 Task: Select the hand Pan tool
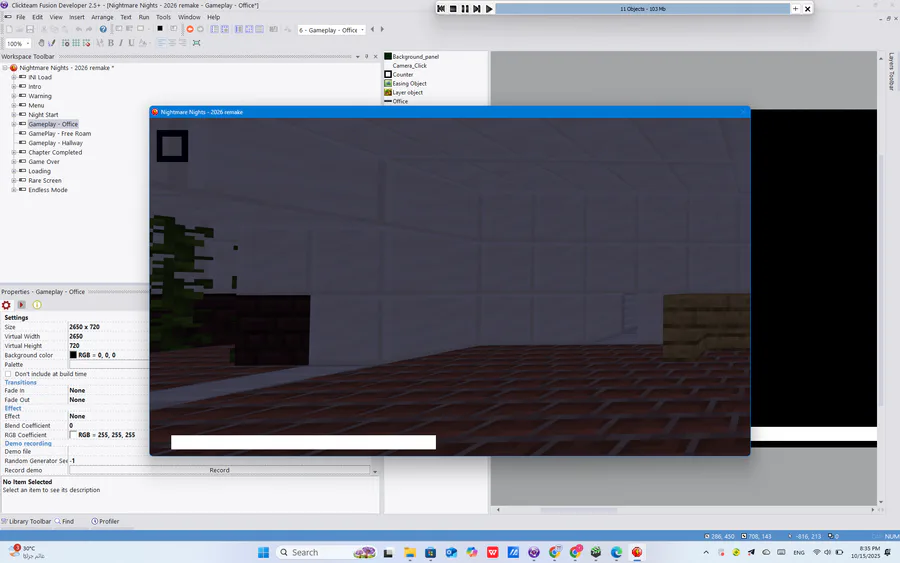pos(41,43)
